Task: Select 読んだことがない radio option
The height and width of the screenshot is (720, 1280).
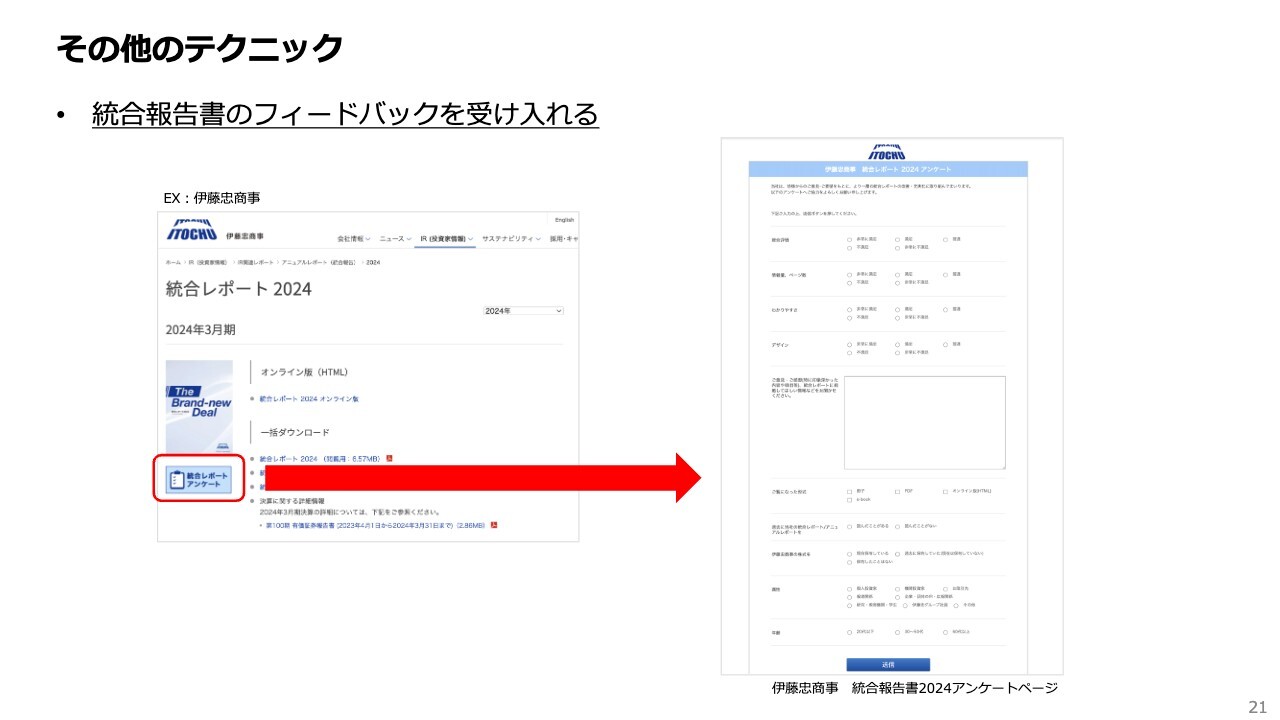Action: pos(897,527)
